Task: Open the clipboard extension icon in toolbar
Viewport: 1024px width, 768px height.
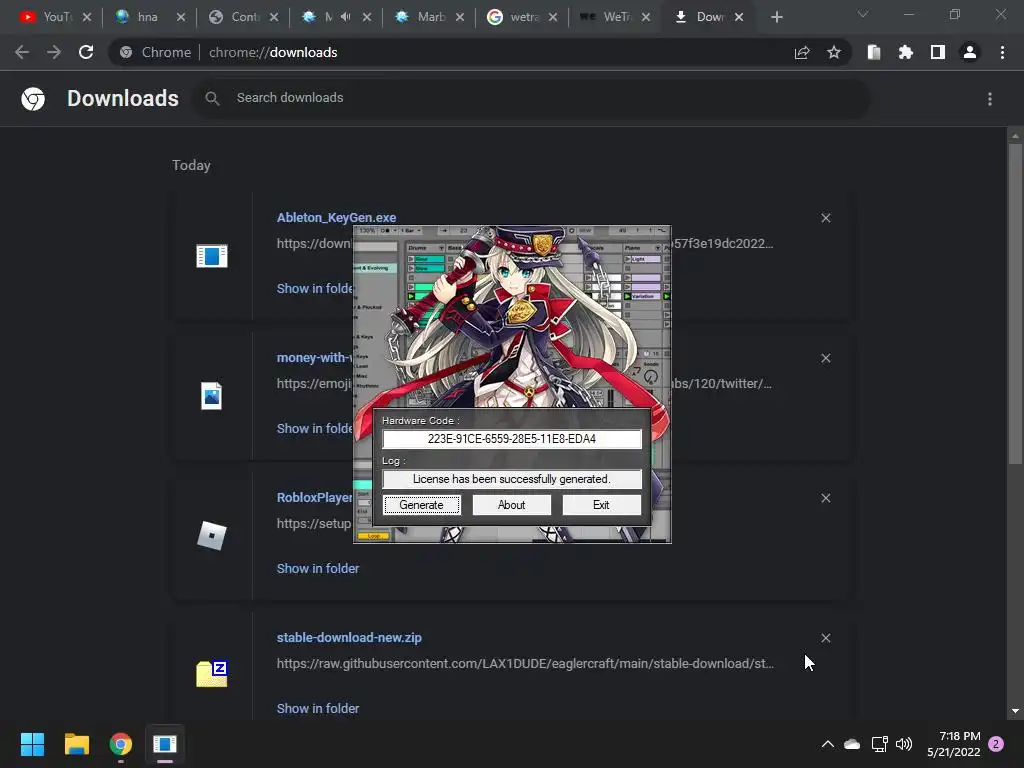Action: (874, 52)
